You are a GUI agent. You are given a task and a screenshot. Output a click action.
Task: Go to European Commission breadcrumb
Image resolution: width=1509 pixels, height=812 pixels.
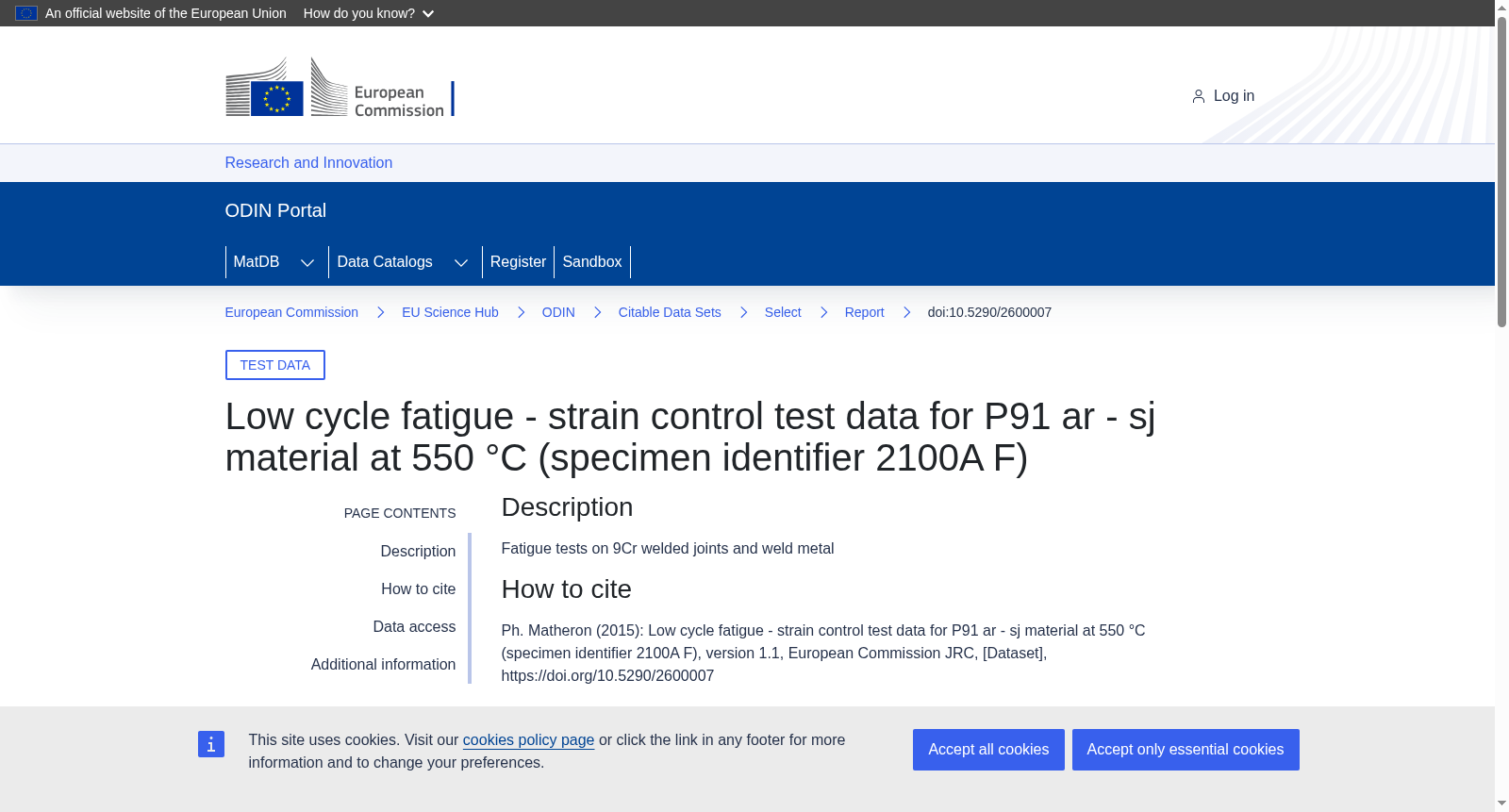pyautogui.click(x=291, y=312)
